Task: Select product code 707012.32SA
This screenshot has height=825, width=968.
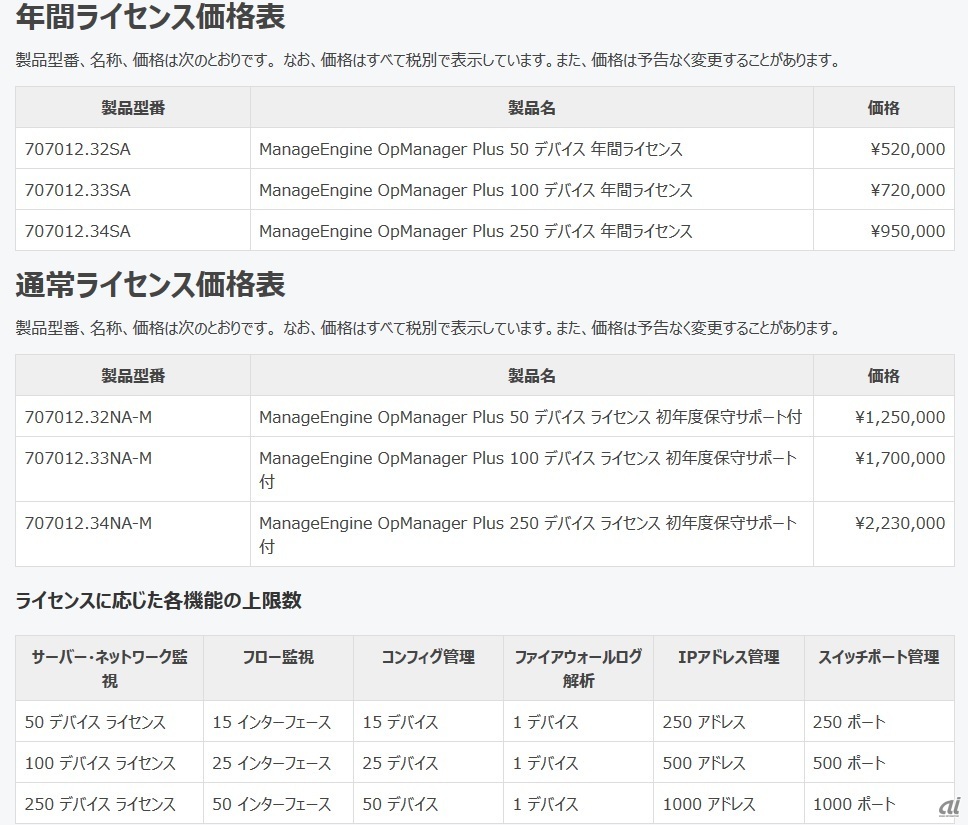Action: pos(78,149)
